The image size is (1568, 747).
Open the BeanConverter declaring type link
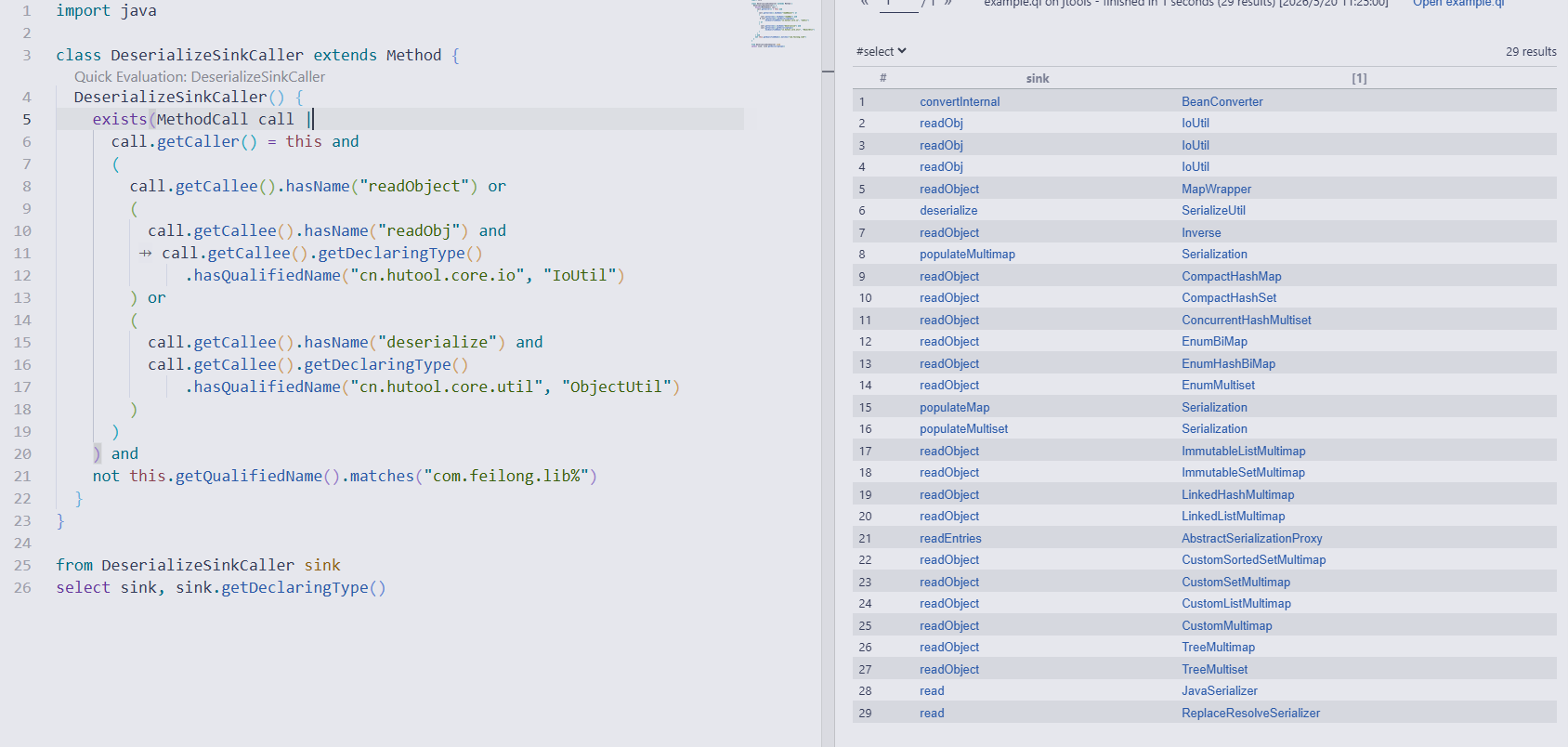pos(1222,102)
